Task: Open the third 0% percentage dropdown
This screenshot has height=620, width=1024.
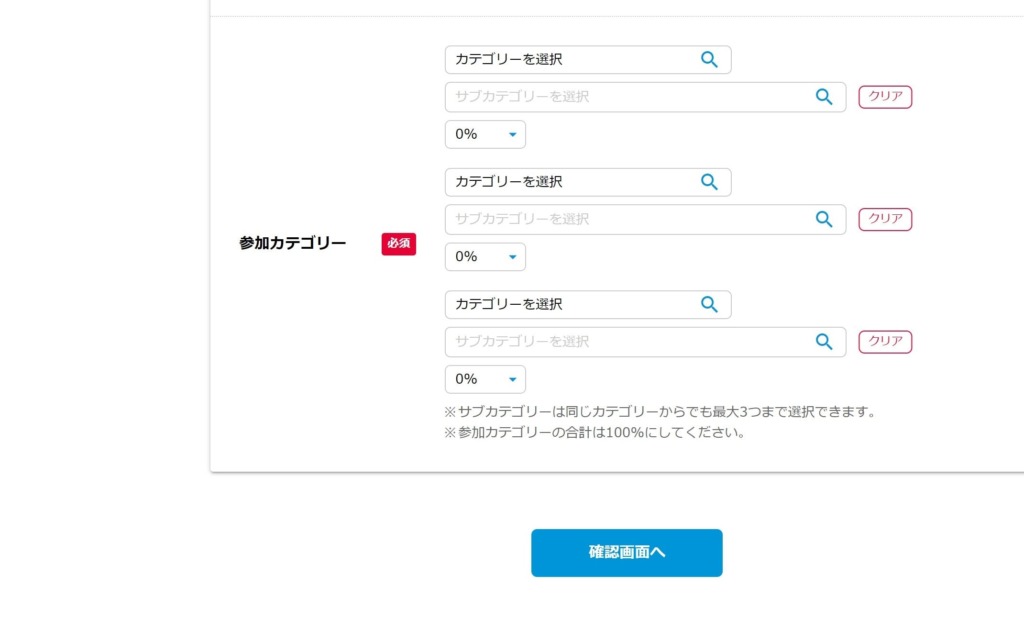Action: (x=485, y=380)
